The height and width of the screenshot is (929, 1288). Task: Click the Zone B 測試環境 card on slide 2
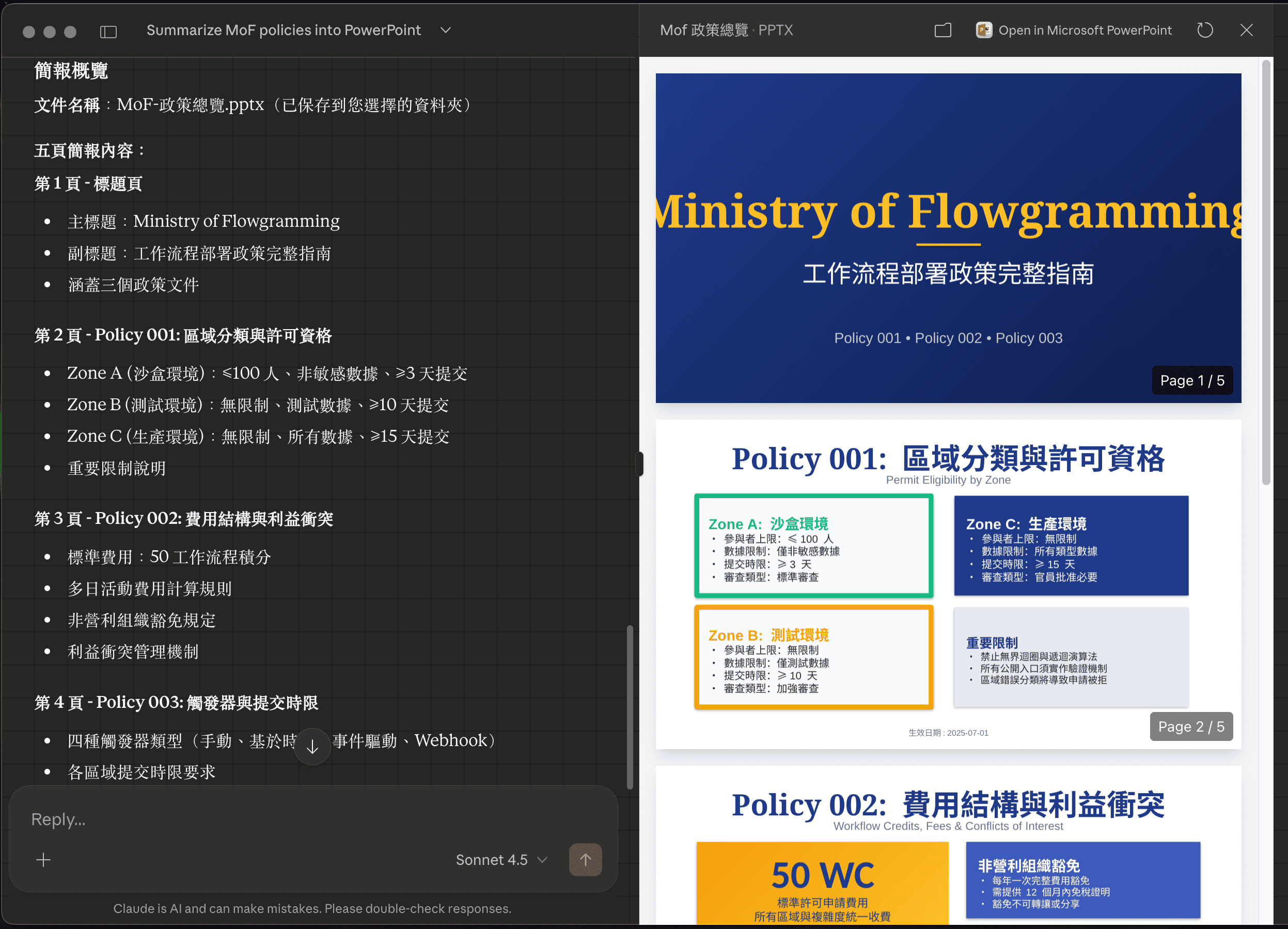[x=813, y=657]
